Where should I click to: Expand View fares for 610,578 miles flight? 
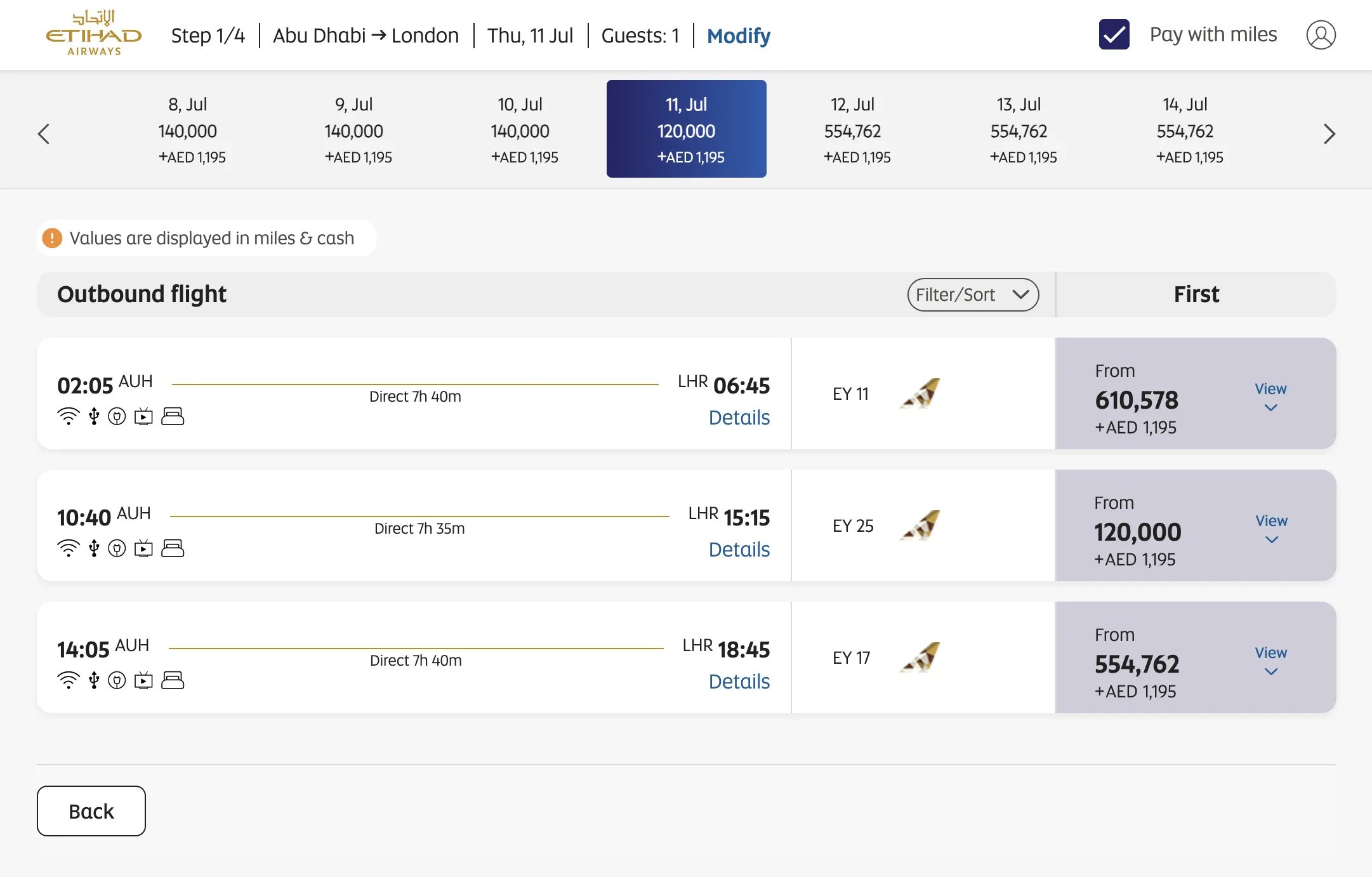(x=1270, y=397)
